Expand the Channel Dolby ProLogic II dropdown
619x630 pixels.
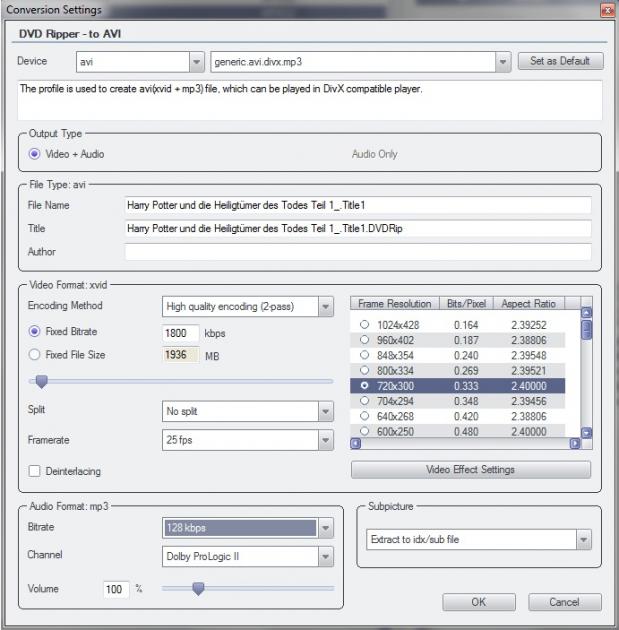325,556
